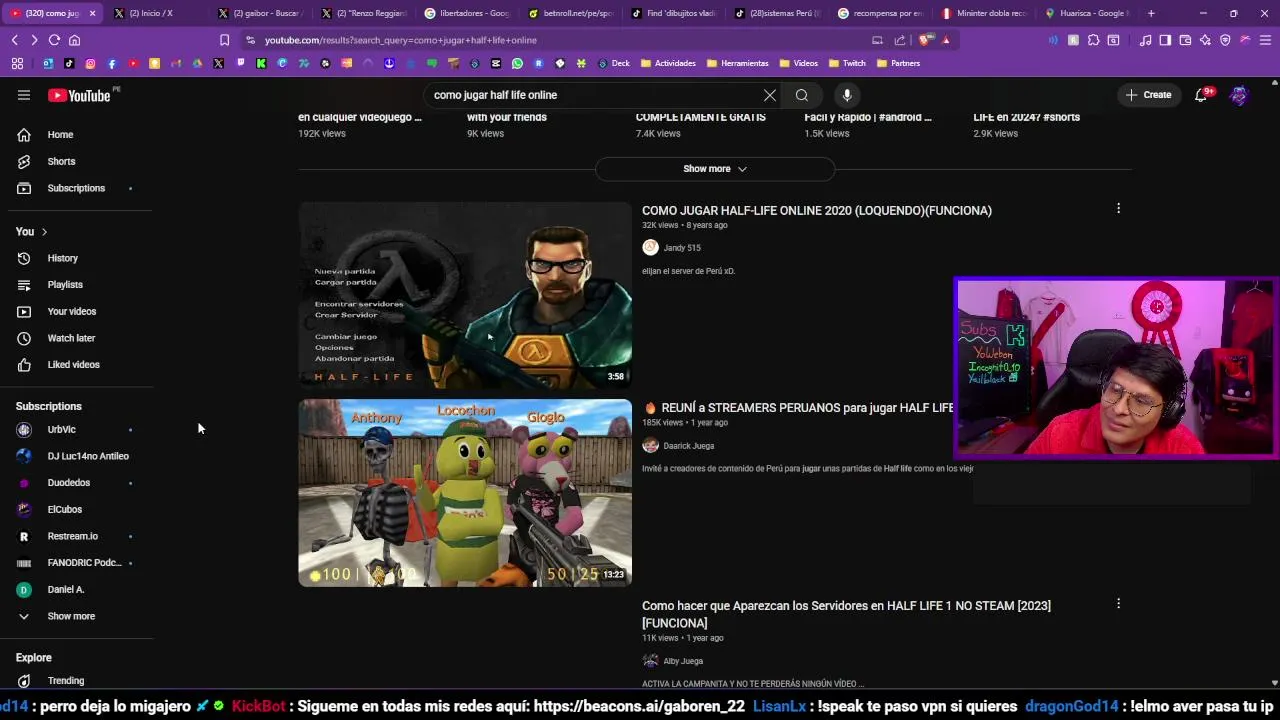Open the browser extensions puzzle icon
The image size is (1280, 720).
pyautogui.click(x=1093, y=40)
